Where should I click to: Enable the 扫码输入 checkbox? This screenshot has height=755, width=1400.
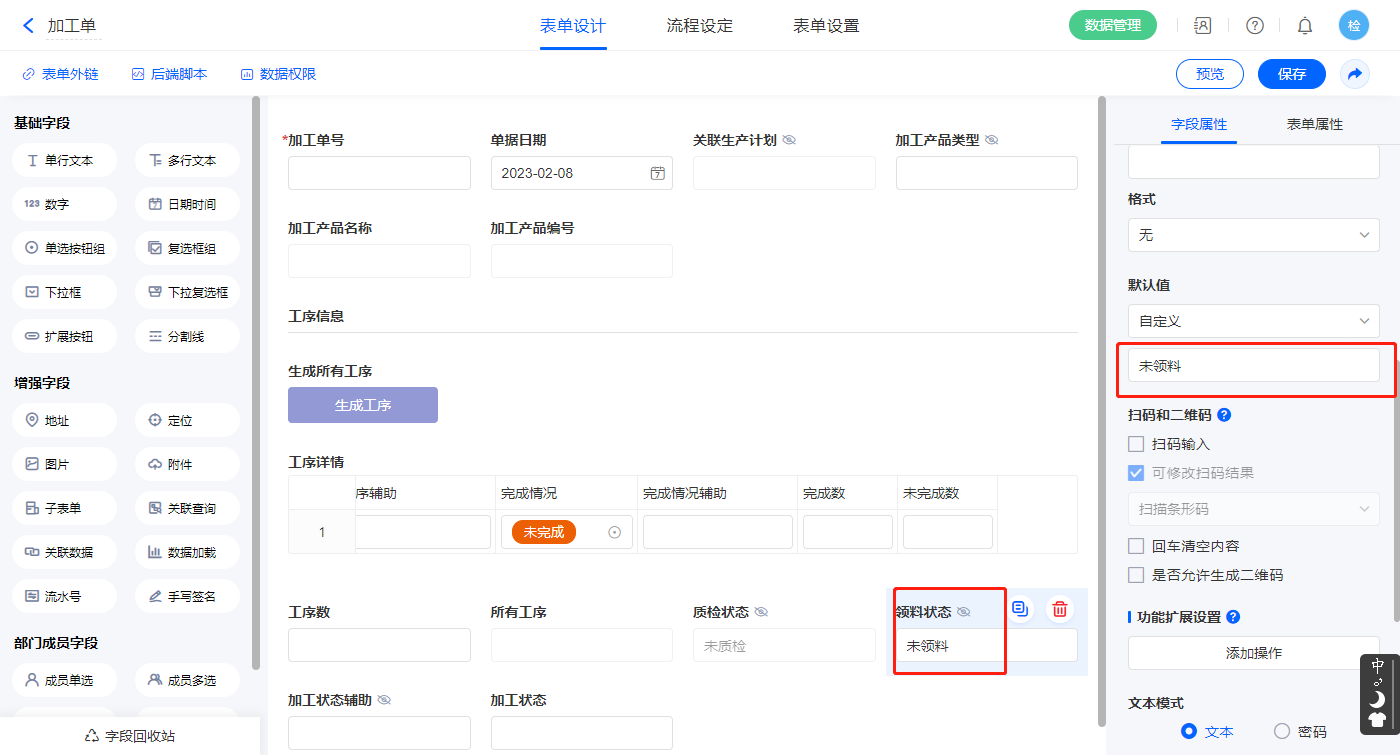coord(1136,444)
